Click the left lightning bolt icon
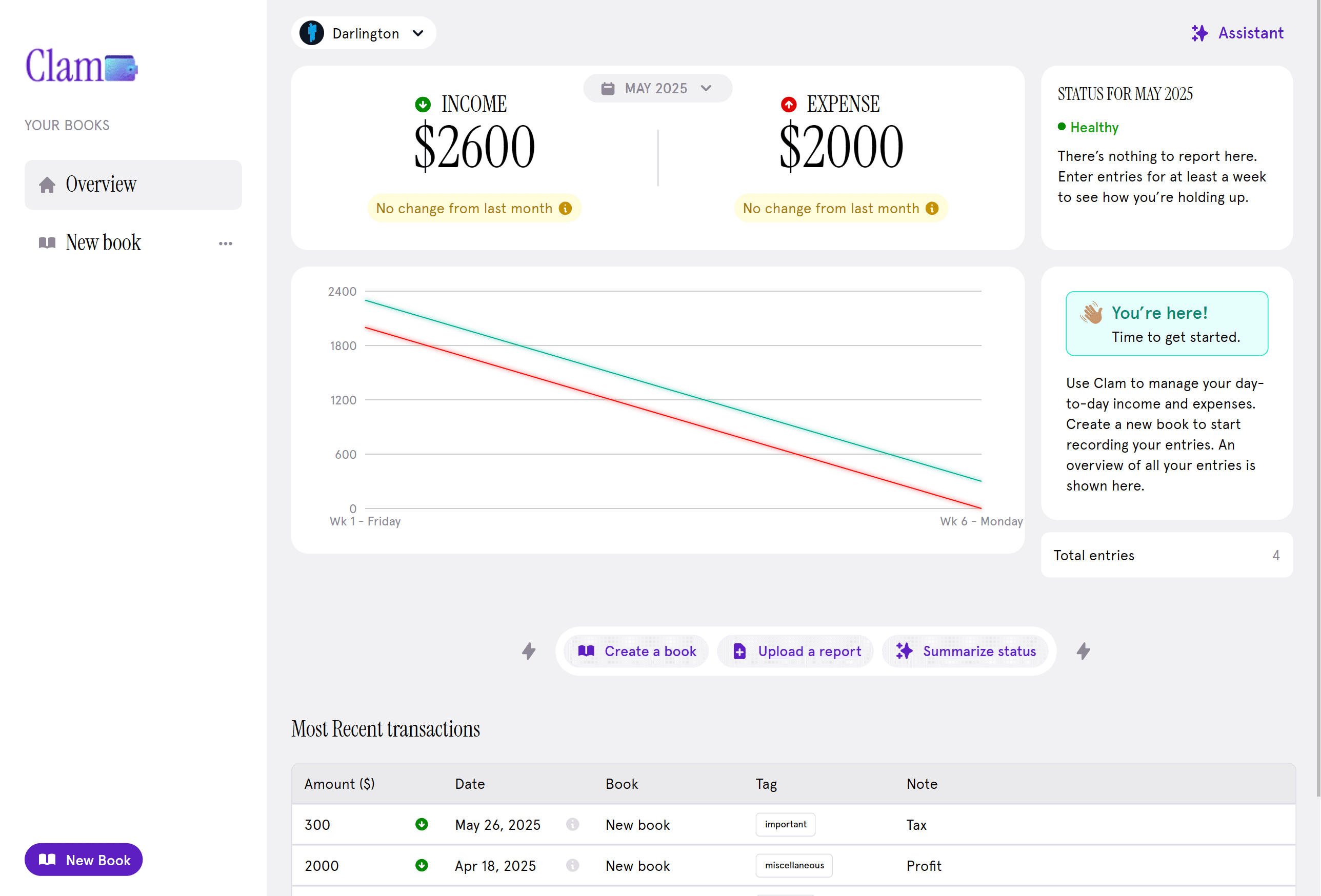The image size is (1321, 896). (x=529, y=651)
